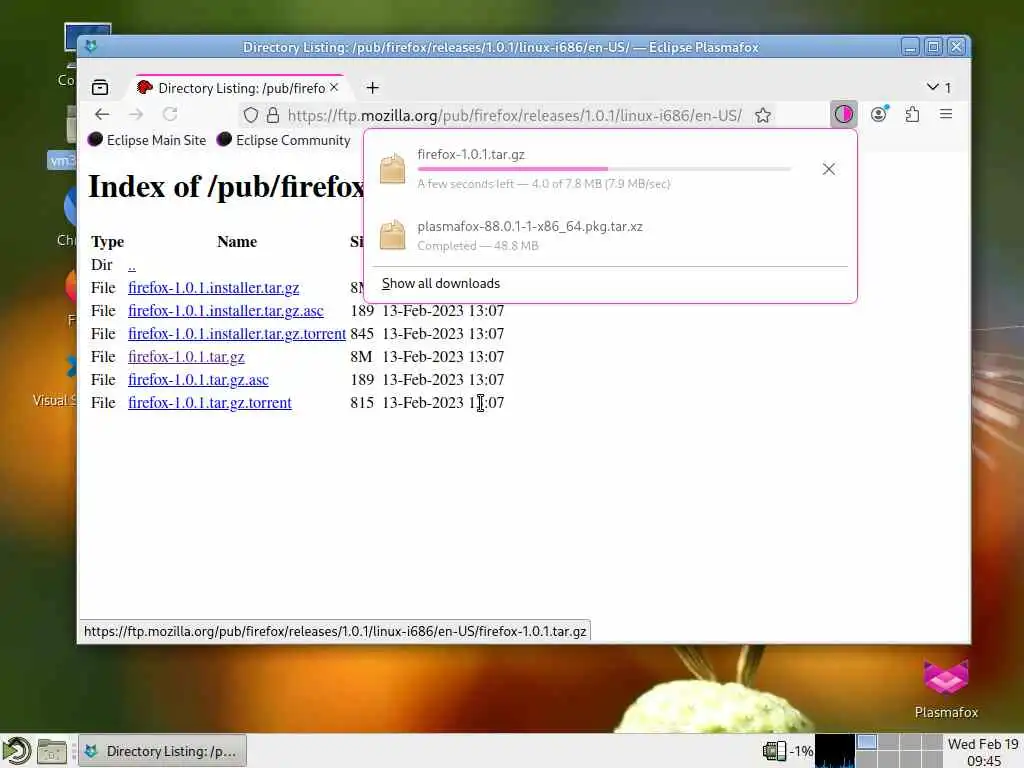Click the CPU monitor graph in tray

point(835,751)
